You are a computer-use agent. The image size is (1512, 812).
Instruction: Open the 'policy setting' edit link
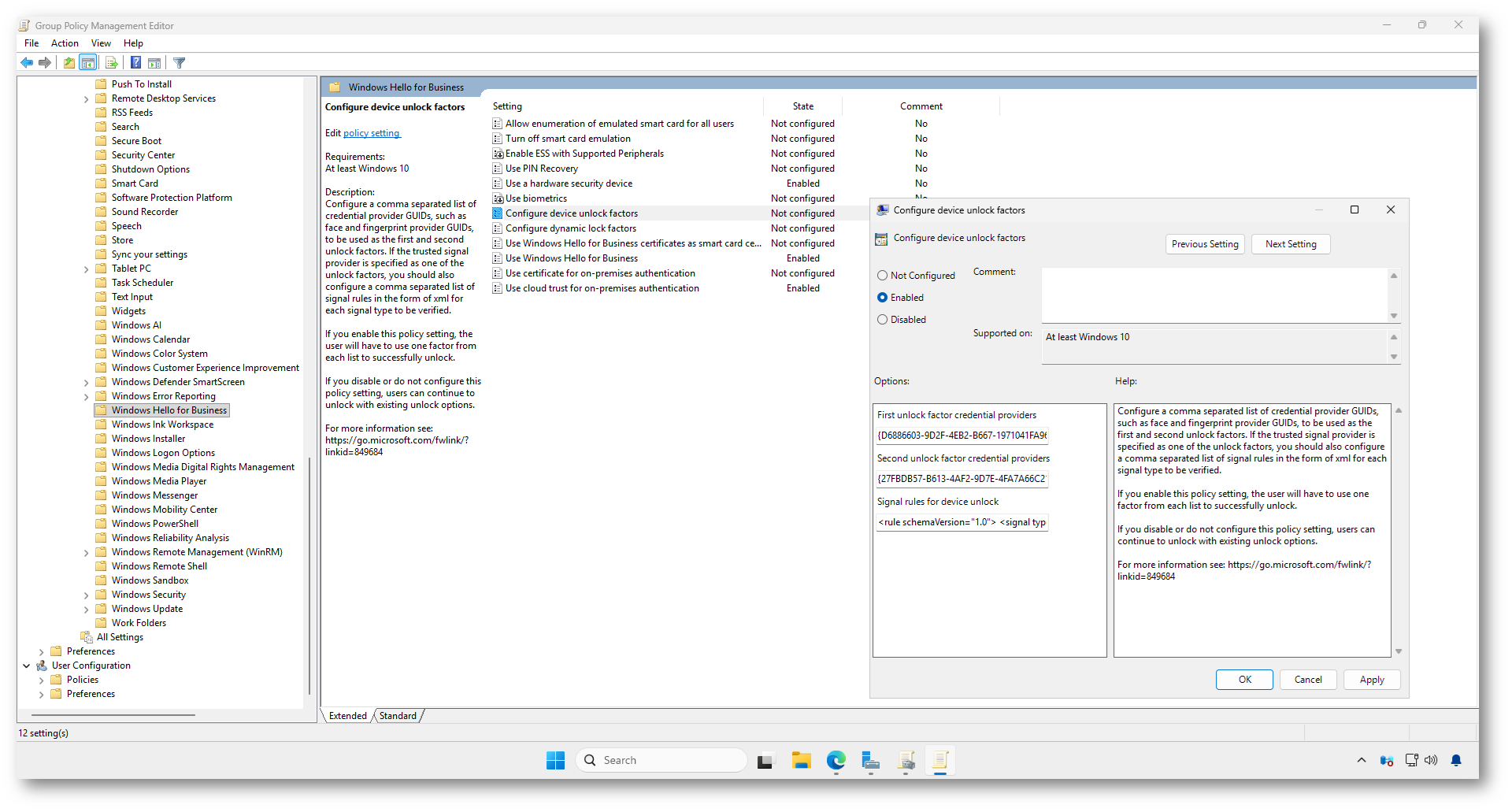point(372,133)
